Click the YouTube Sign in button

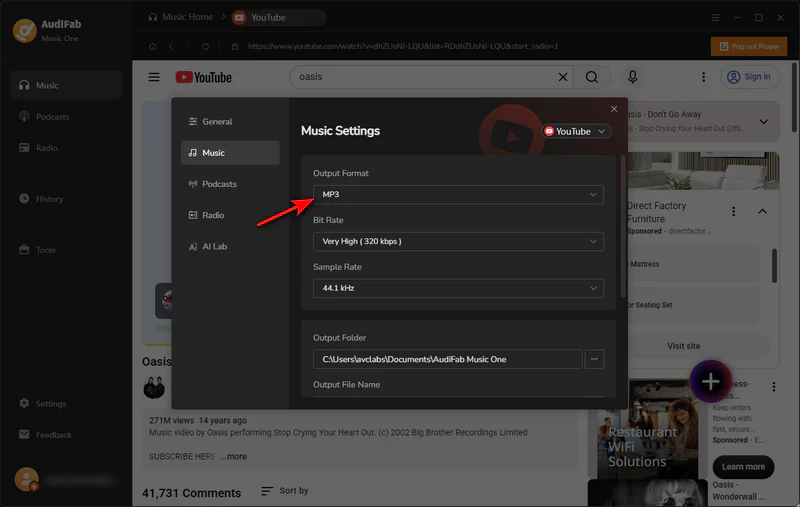(x=749, y=77)
